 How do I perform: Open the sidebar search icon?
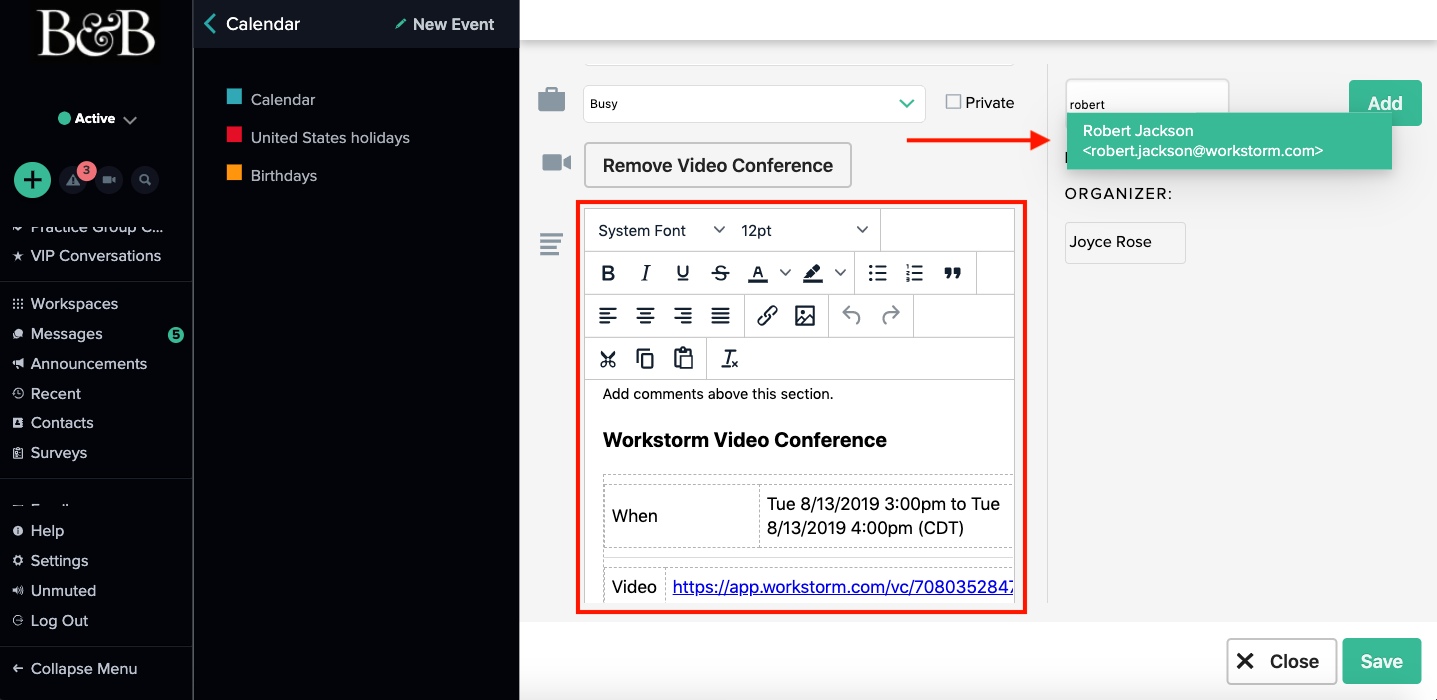pyautogui.click(x=145, y=180)
